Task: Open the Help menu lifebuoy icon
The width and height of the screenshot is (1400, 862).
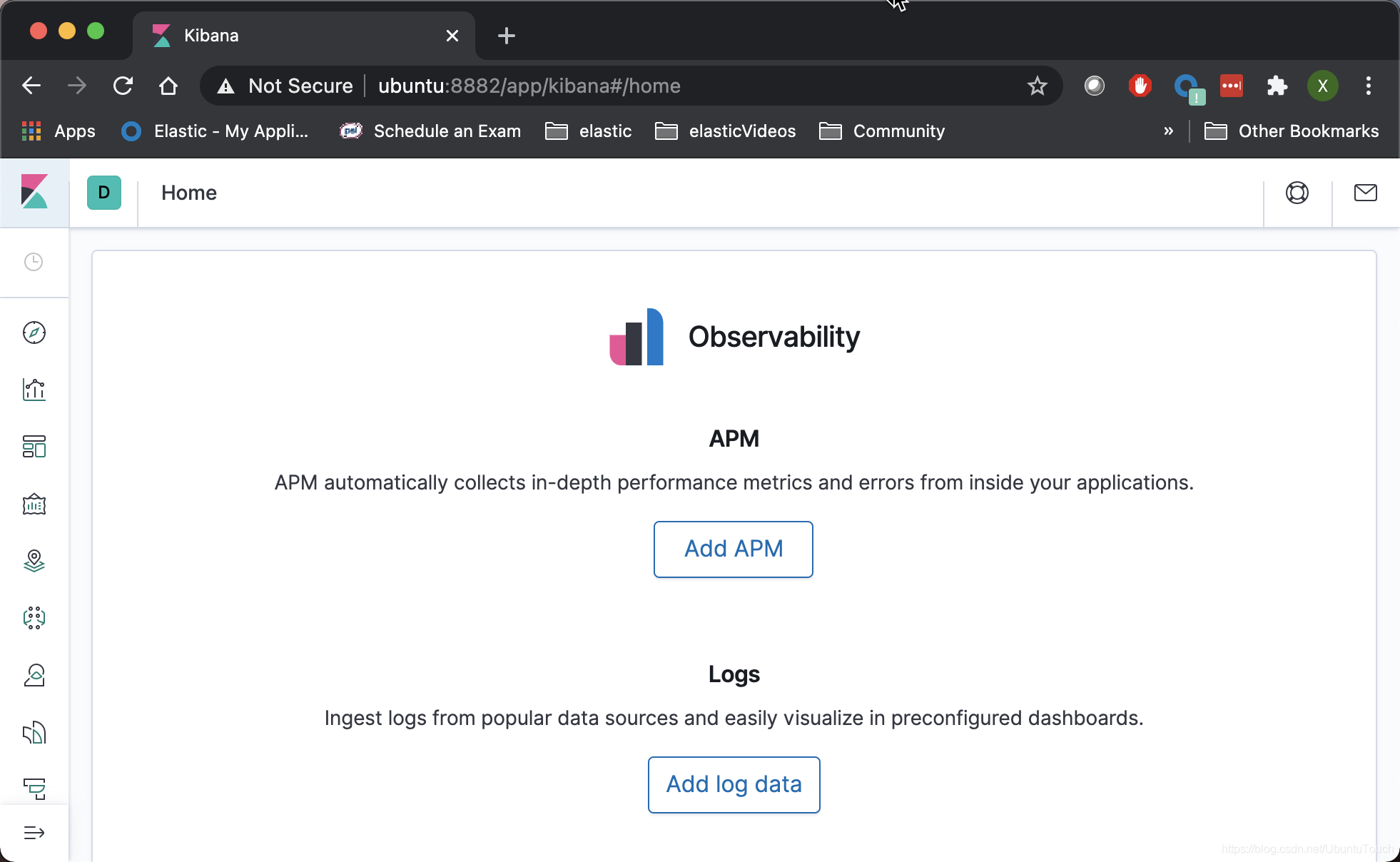Action: click(1297, 193)
